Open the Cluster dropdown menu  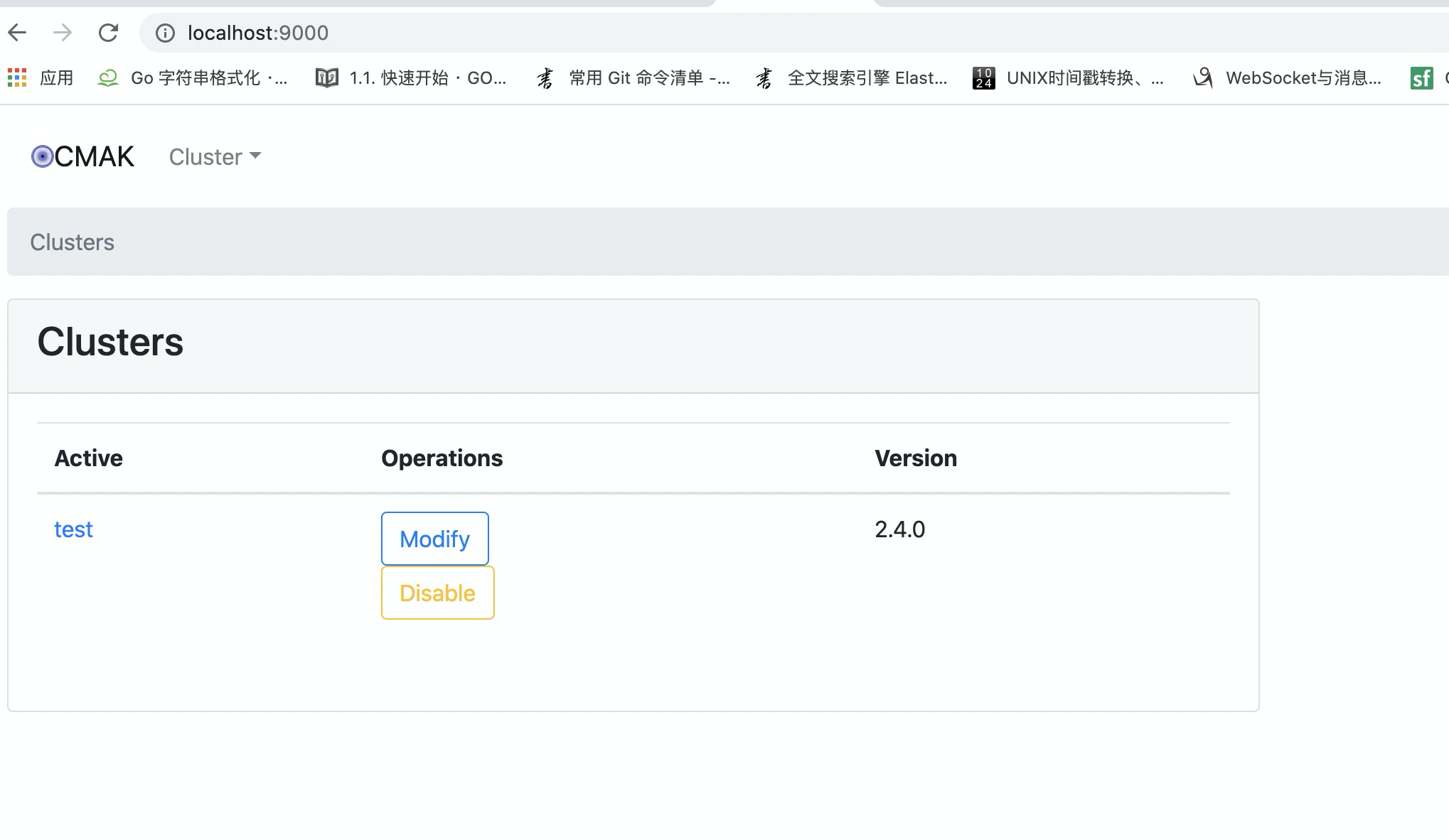pyautogui.click(x=208, y=156)
